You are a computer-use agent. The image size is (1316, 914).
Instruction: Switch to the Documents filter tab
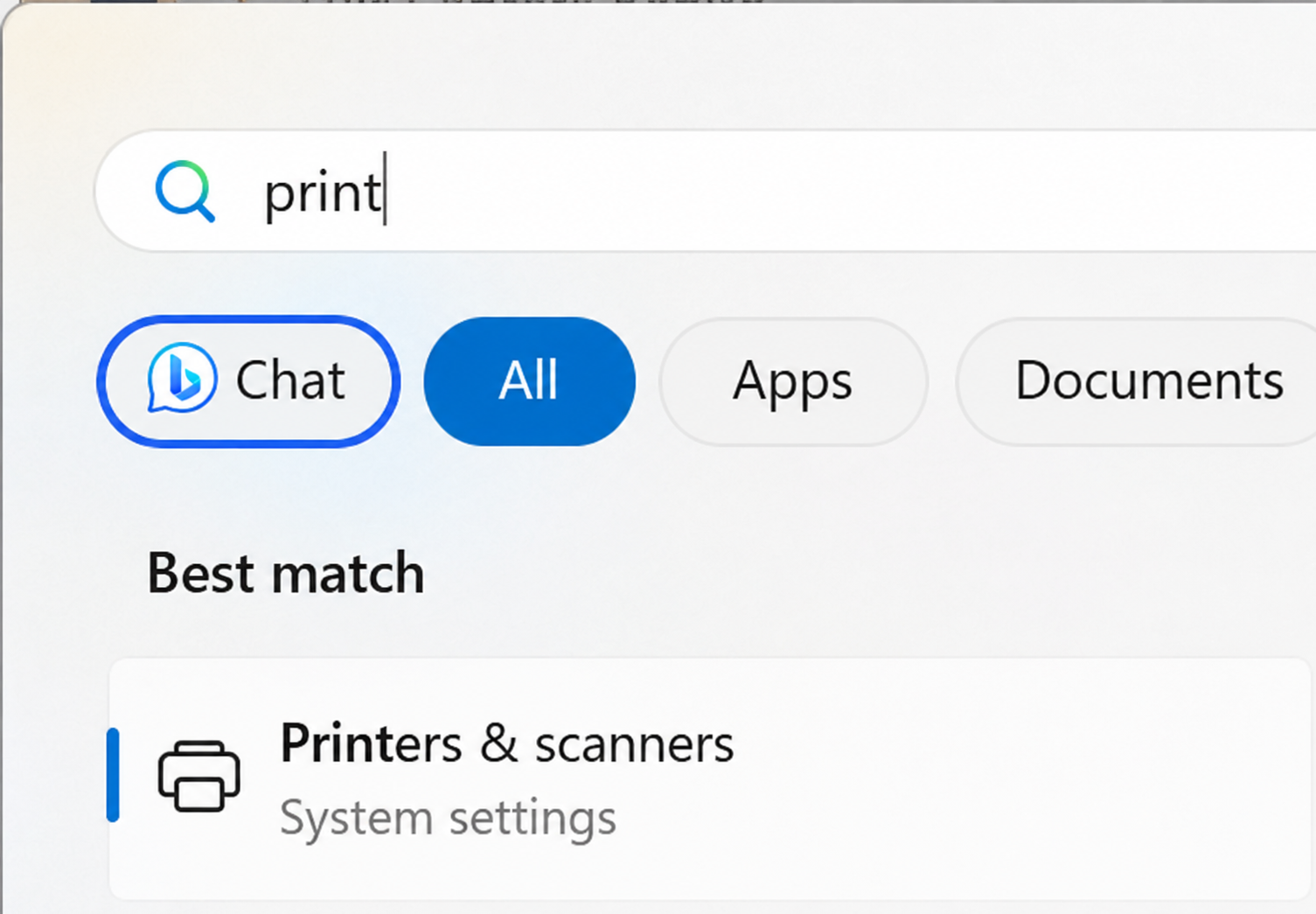(x=1137, y=381)
